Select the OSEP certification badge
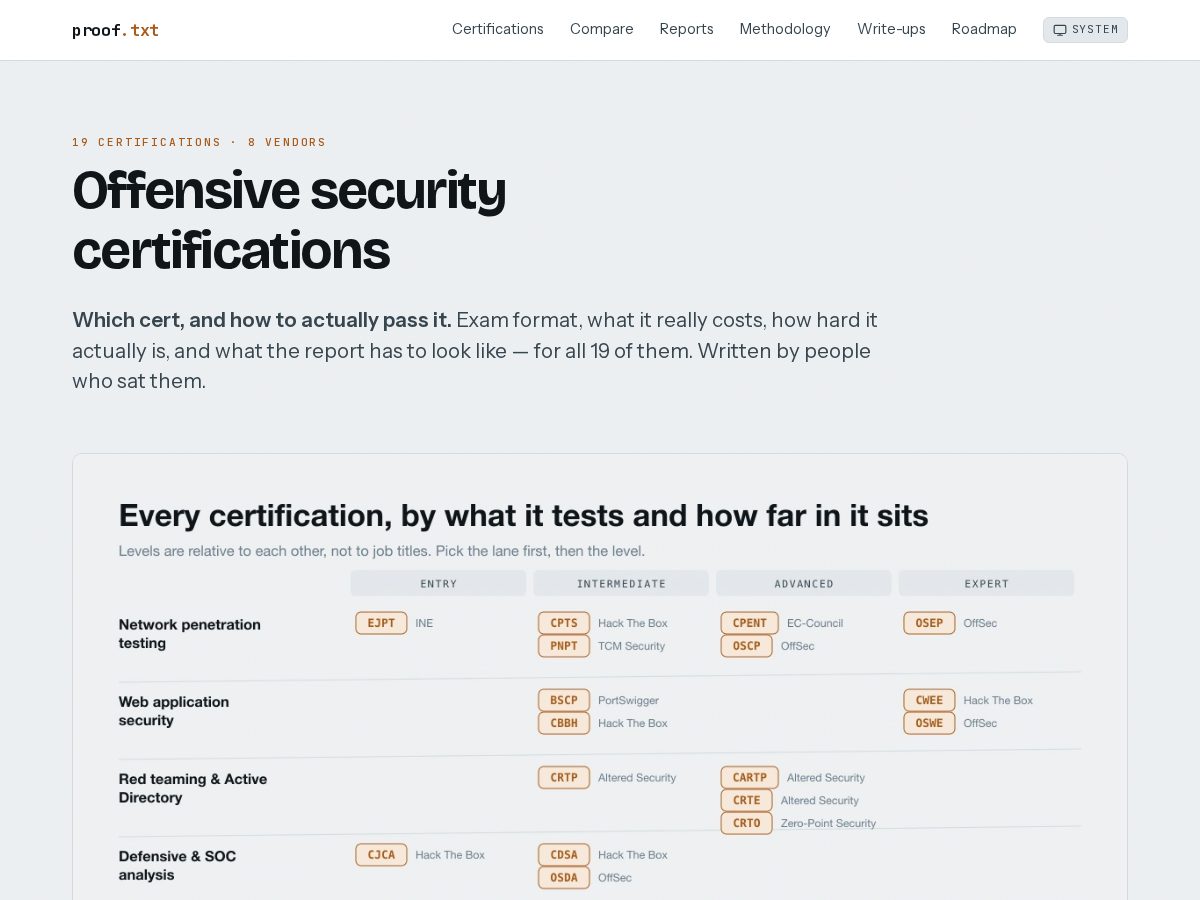 coord(929,623)
